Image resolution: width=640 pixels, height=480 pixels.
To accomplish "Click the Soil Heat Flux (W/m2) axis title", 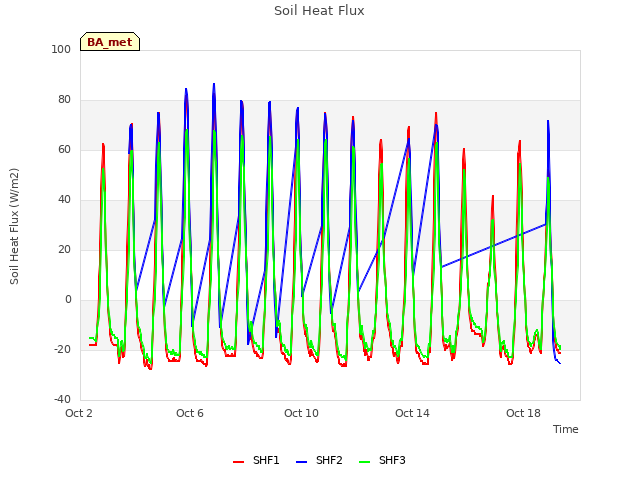I will point(14,226).
